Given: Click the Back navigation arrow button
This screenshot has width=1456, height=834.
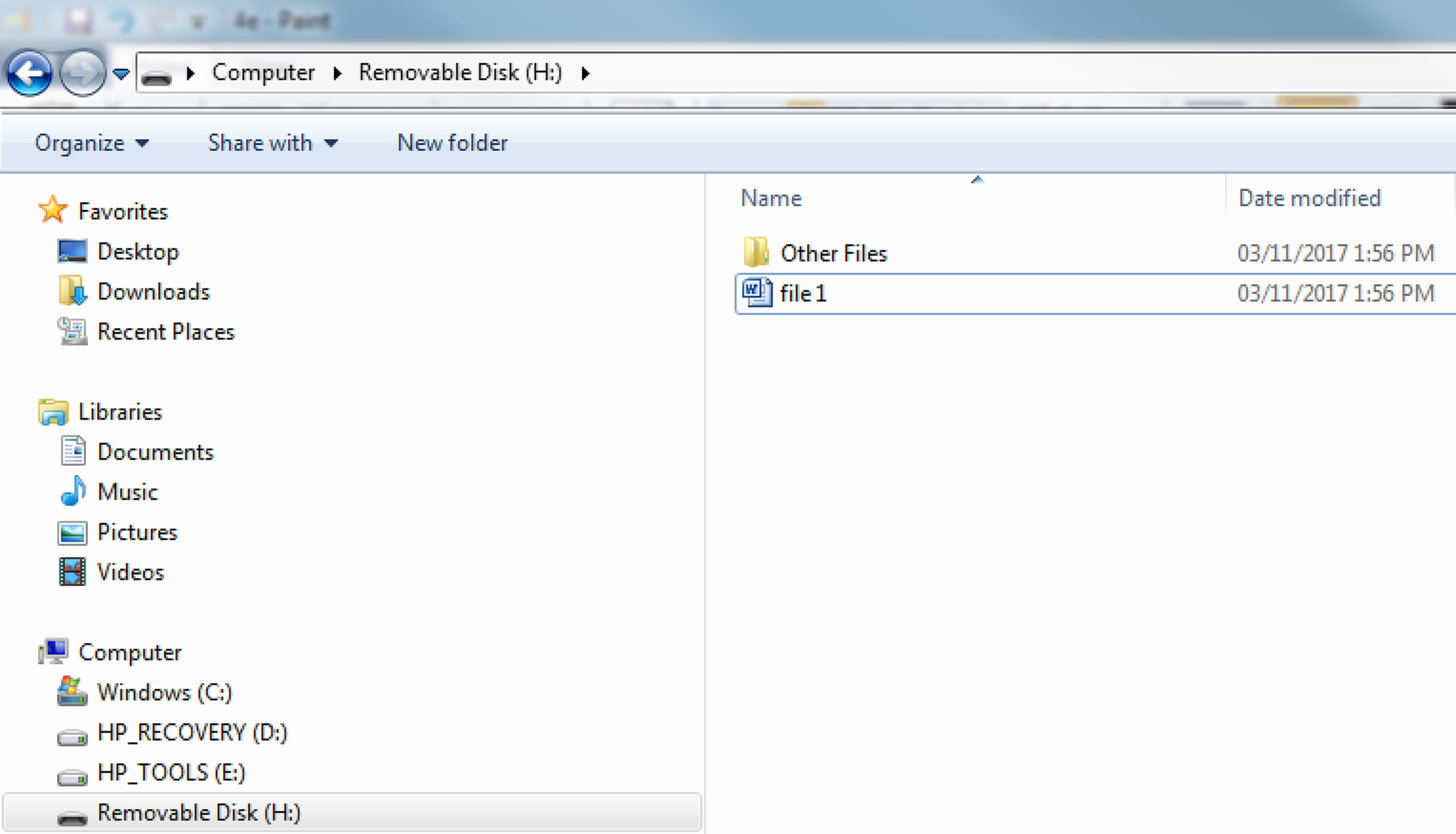Looking at the screenshot, I should coord(29,73).
